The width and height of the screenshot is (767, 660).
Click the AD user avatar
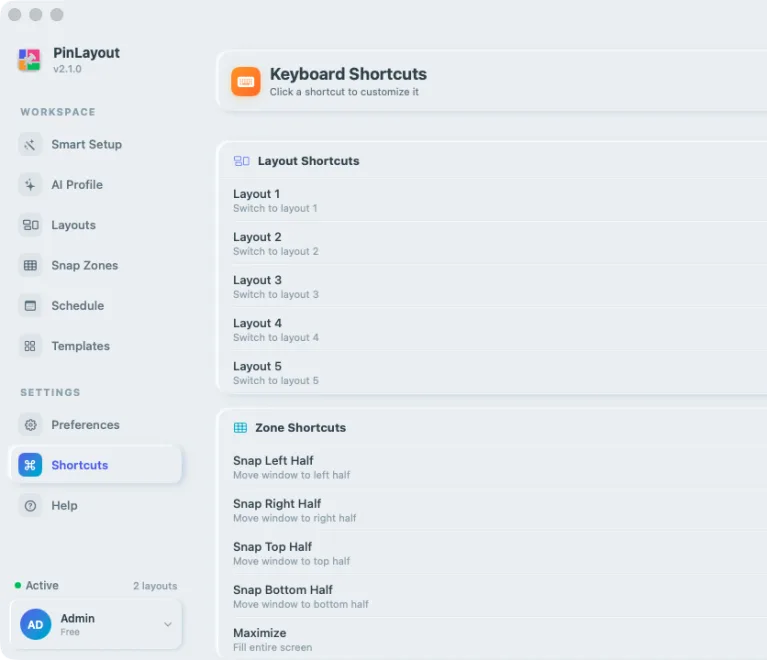point(35,624)
